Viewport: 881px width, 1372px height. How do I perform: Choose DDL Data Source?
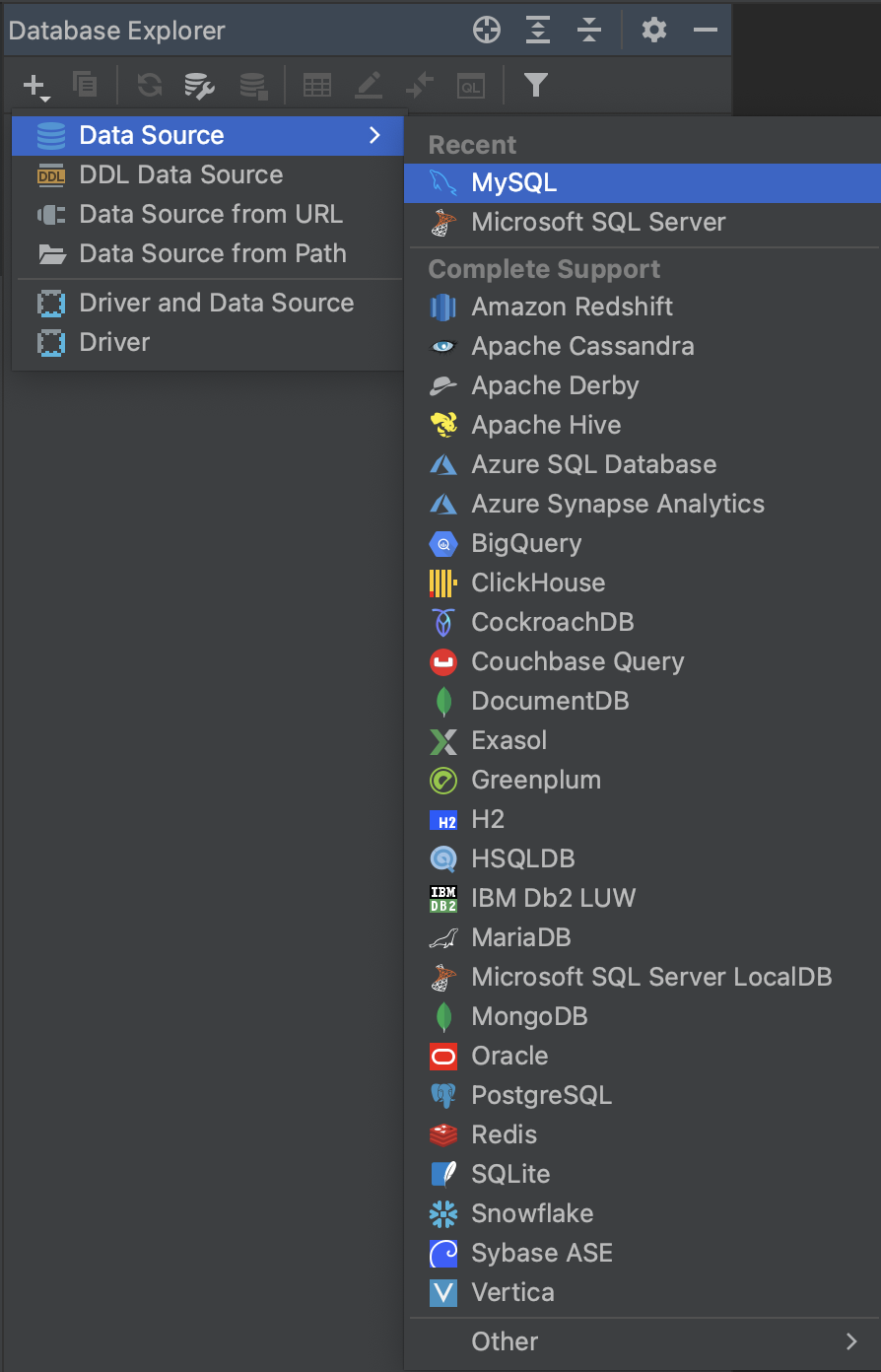click(208, 174)
